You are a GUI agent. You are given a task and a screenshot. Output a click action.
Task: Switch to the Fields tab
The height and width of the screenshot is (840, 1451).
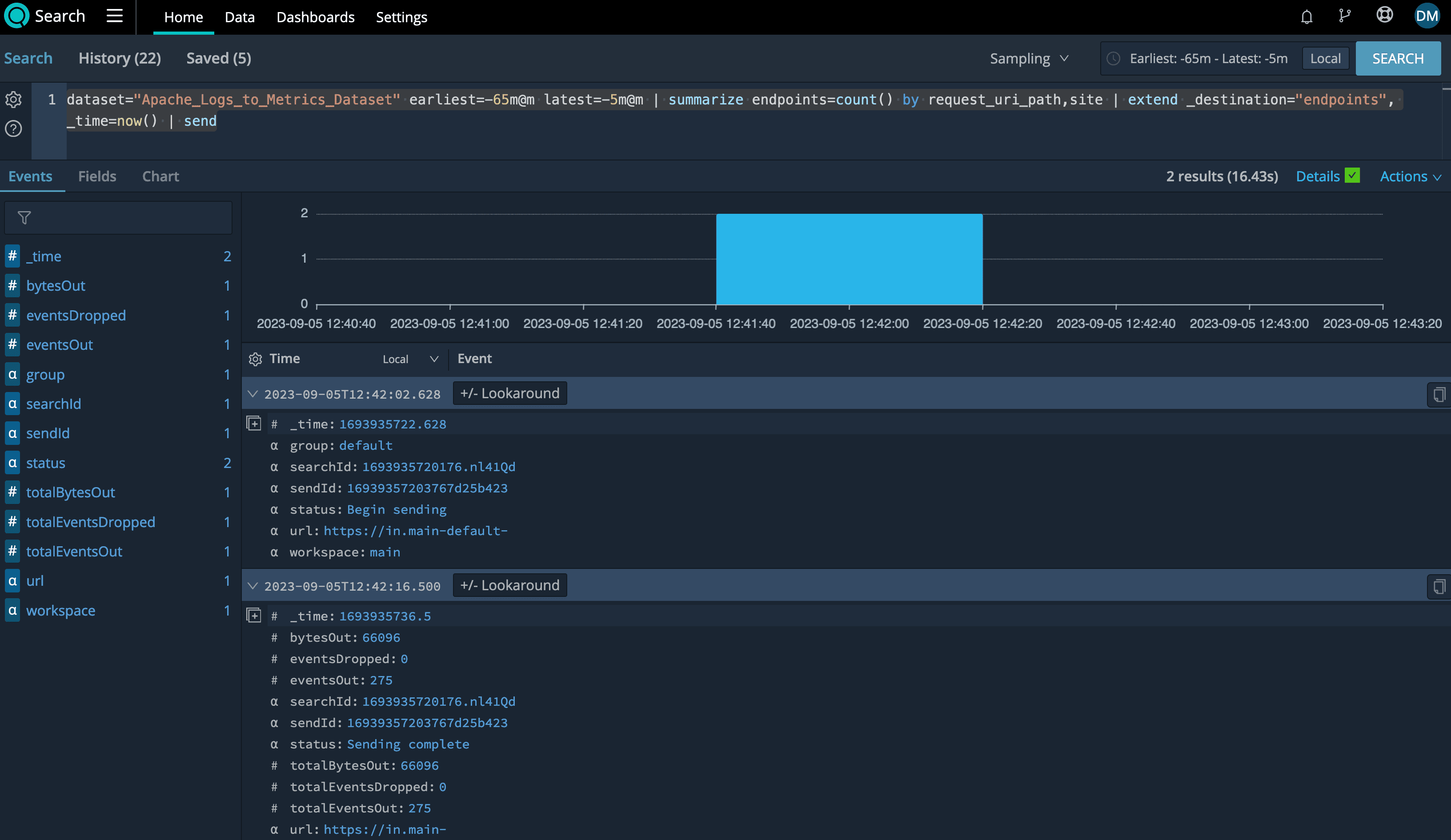pyautogui.click(x=97, y=177)
